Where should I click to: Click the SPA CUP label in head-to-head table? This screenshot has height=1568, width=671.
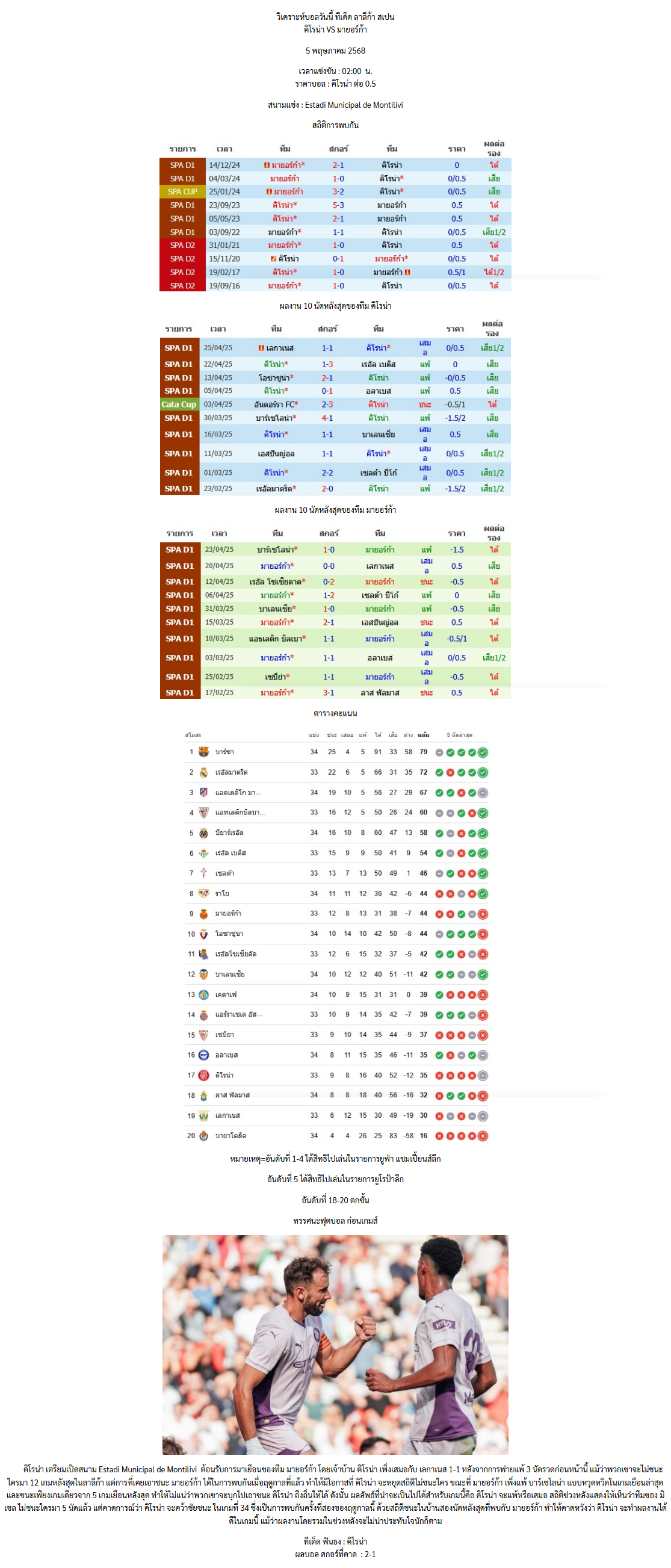tap(182, 192)
